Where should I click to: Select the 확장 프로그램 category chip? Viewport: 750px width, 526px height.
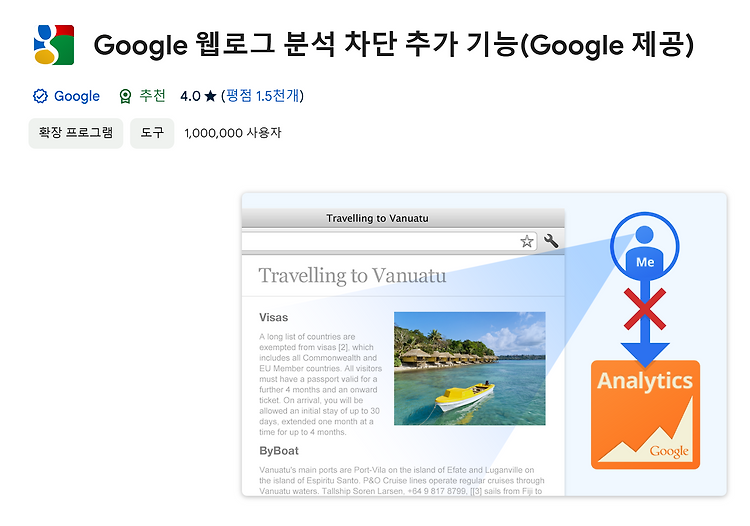(x=76, y=133)
